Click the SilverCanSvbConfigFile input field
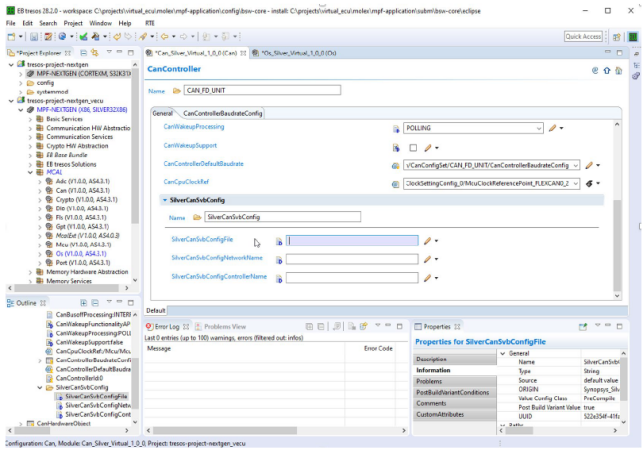 click(x=352, y=241)
